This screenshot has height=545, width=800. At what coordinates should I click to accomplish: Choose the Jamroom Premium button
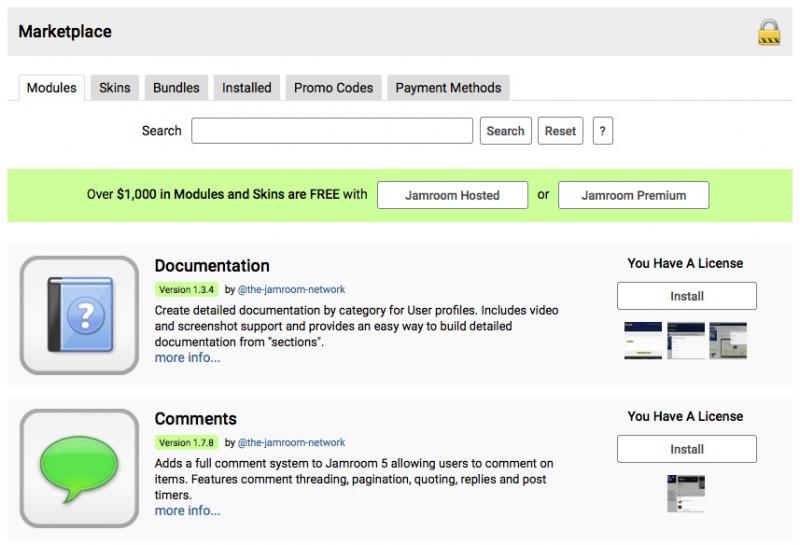(x=633, y=195)
